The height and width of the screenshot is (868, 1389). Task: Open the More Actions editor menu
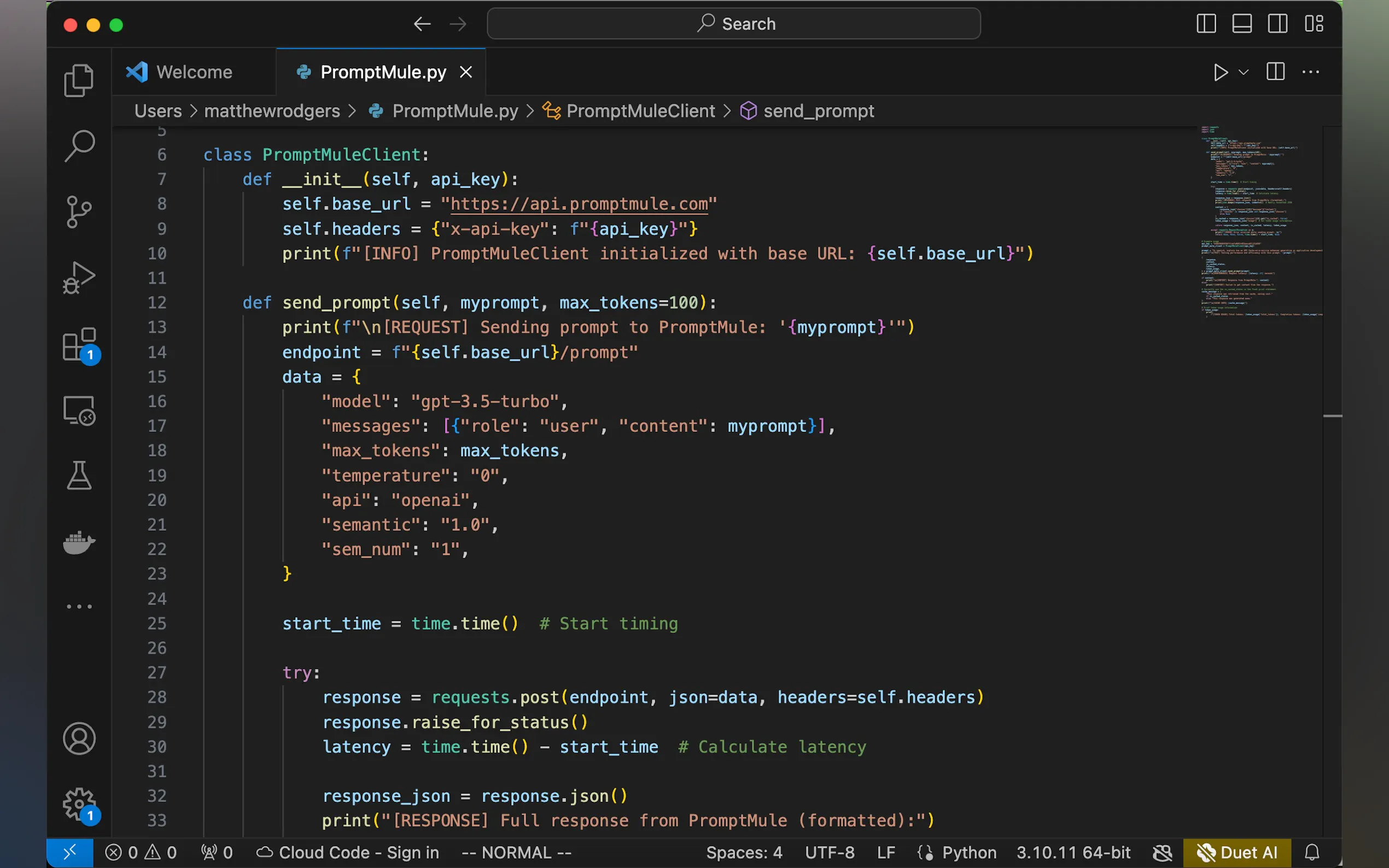coord(1311,72)
